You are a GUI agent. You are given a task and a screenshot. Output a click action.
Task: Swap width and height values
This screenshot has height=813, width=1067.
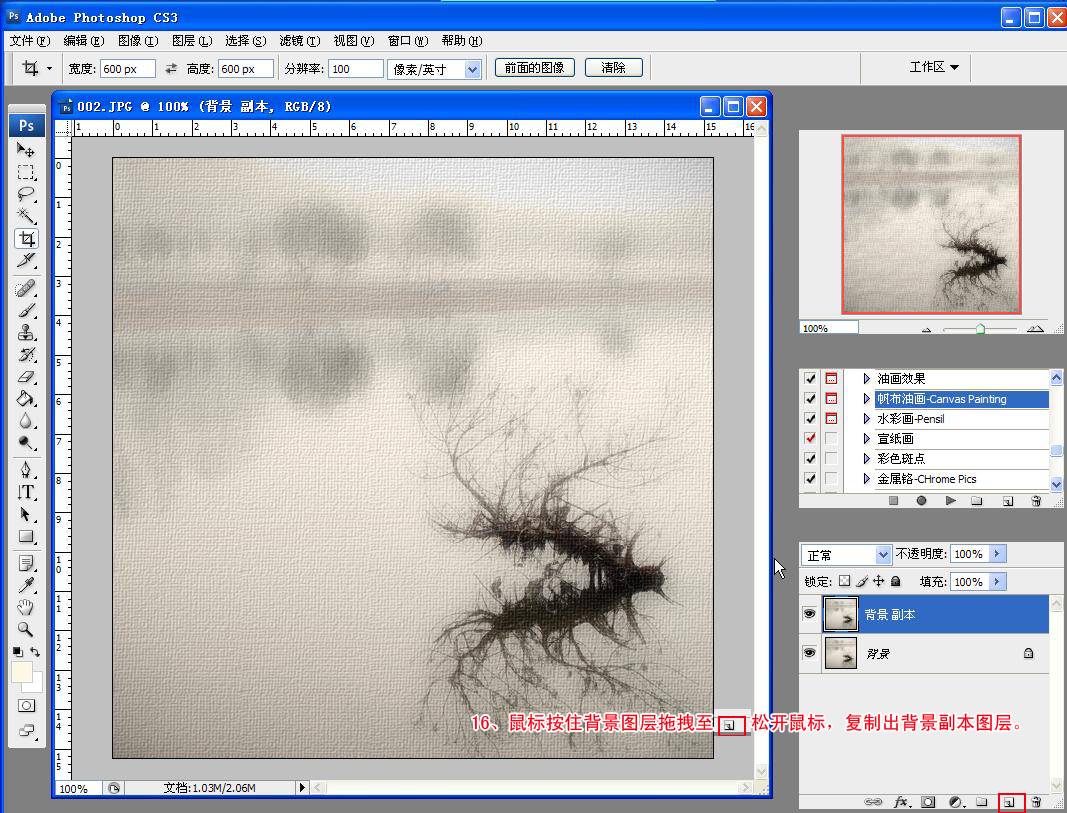[171, 69]
